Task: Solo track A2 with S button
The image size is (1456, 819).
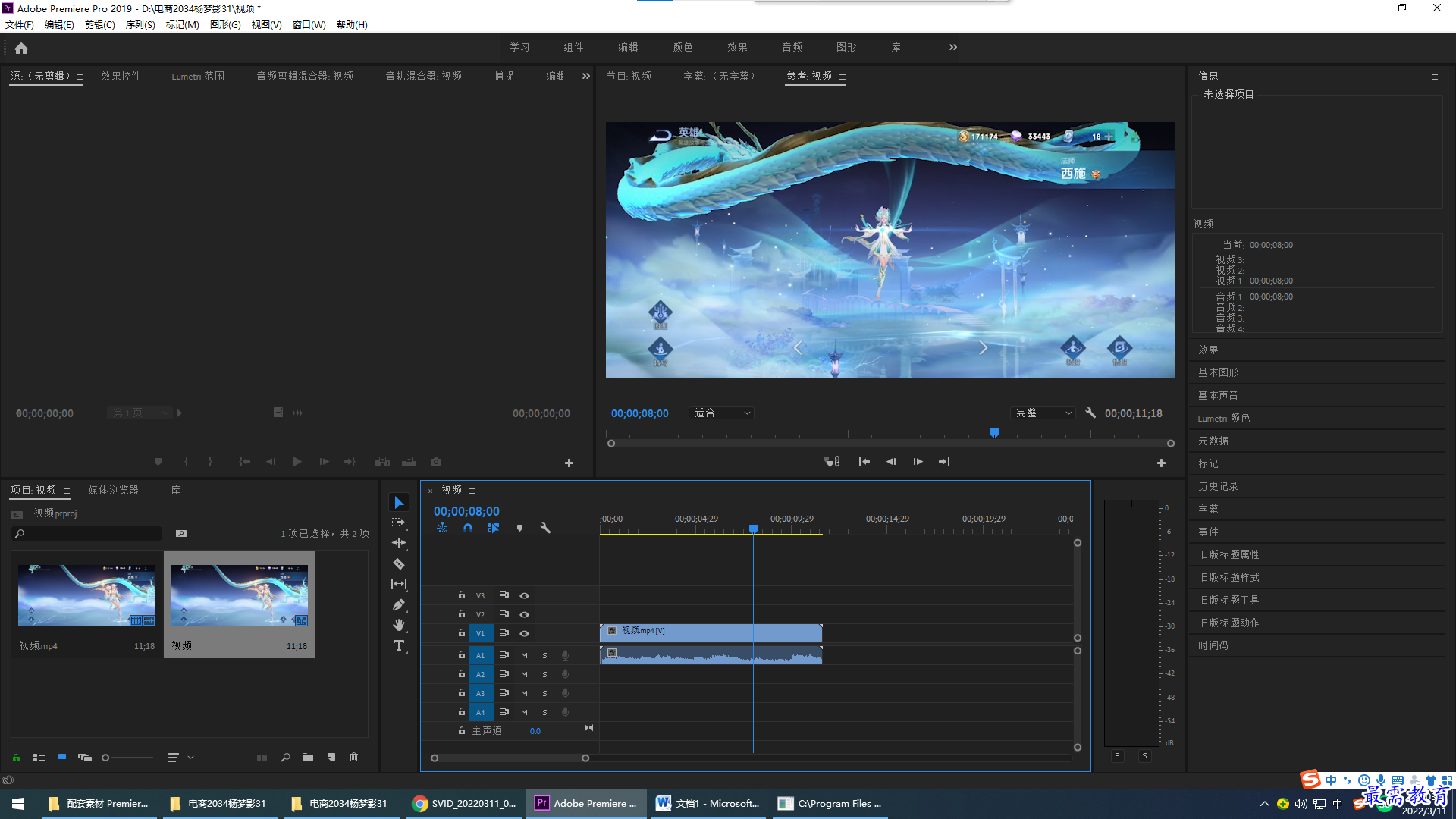Action: pos(544,674)
